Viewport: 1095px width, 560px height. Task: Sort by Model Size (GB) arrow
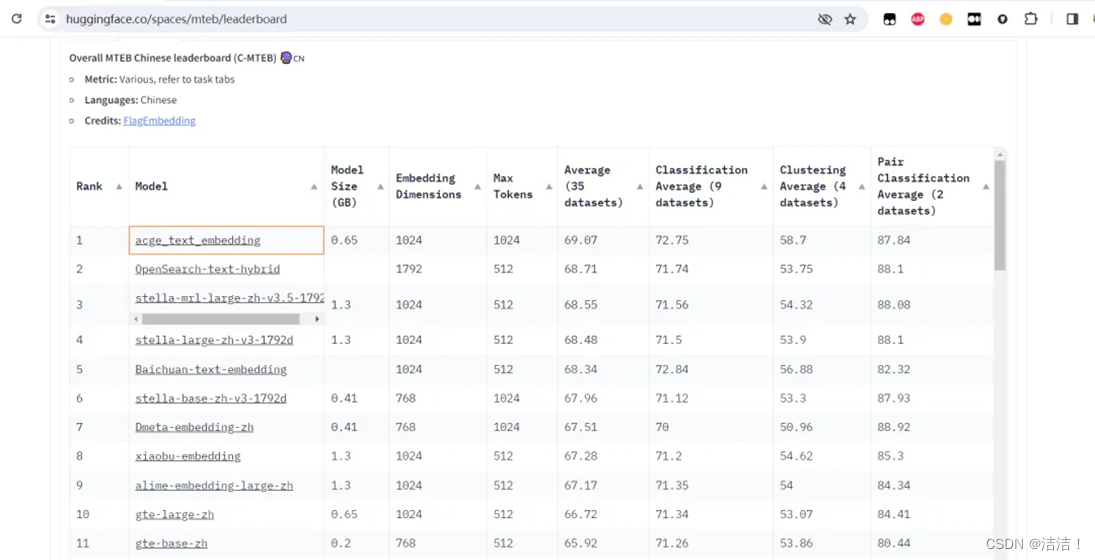click(380, 186)
